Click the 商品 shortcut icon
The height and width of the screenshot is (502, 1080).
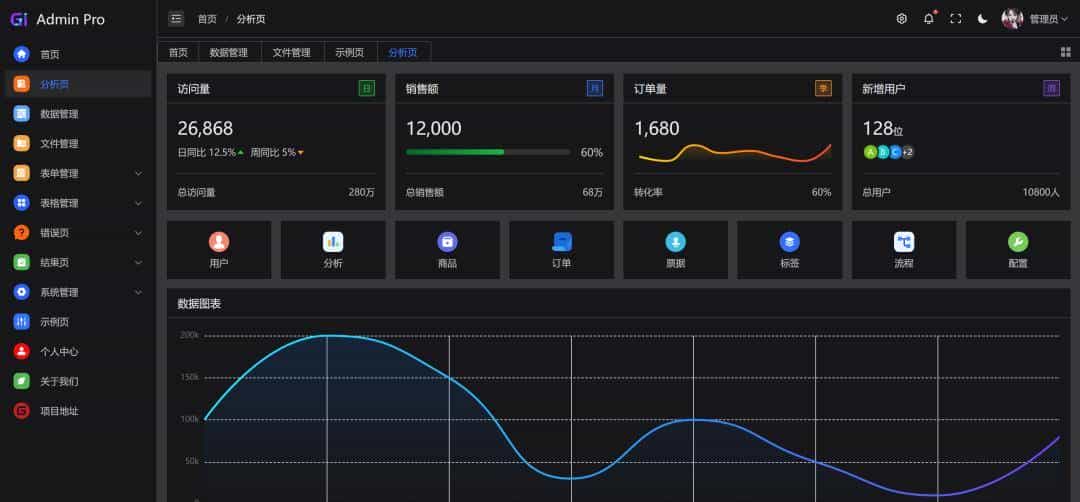coord(447,242)
